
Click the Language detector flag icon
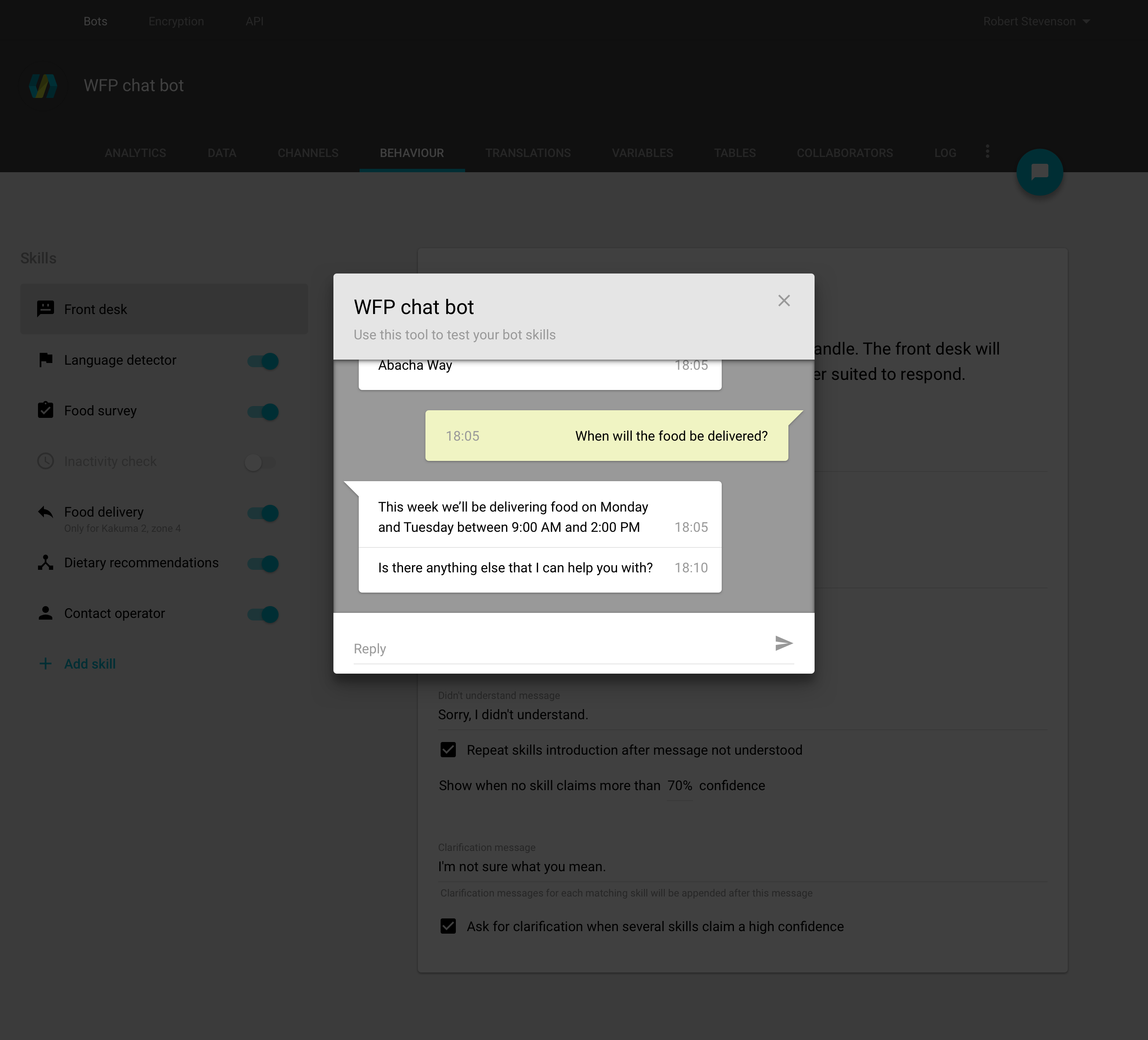46,360
